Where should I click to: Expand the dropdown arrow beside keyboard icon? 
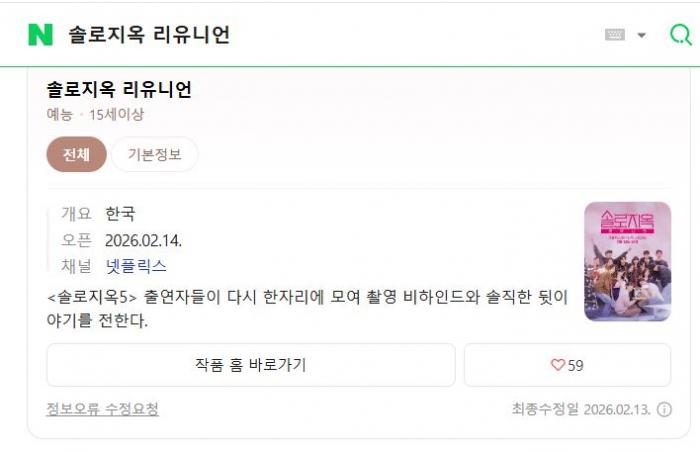click(x=641, y=35)
